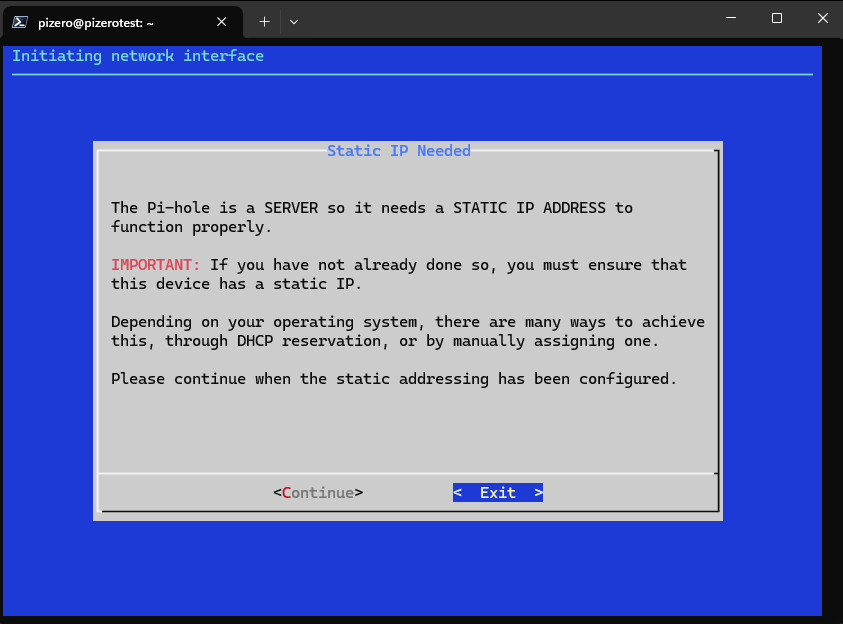Click the red C hotkey letter in Continue
Screen dimensions: 843x624
(x=286, y=492)
